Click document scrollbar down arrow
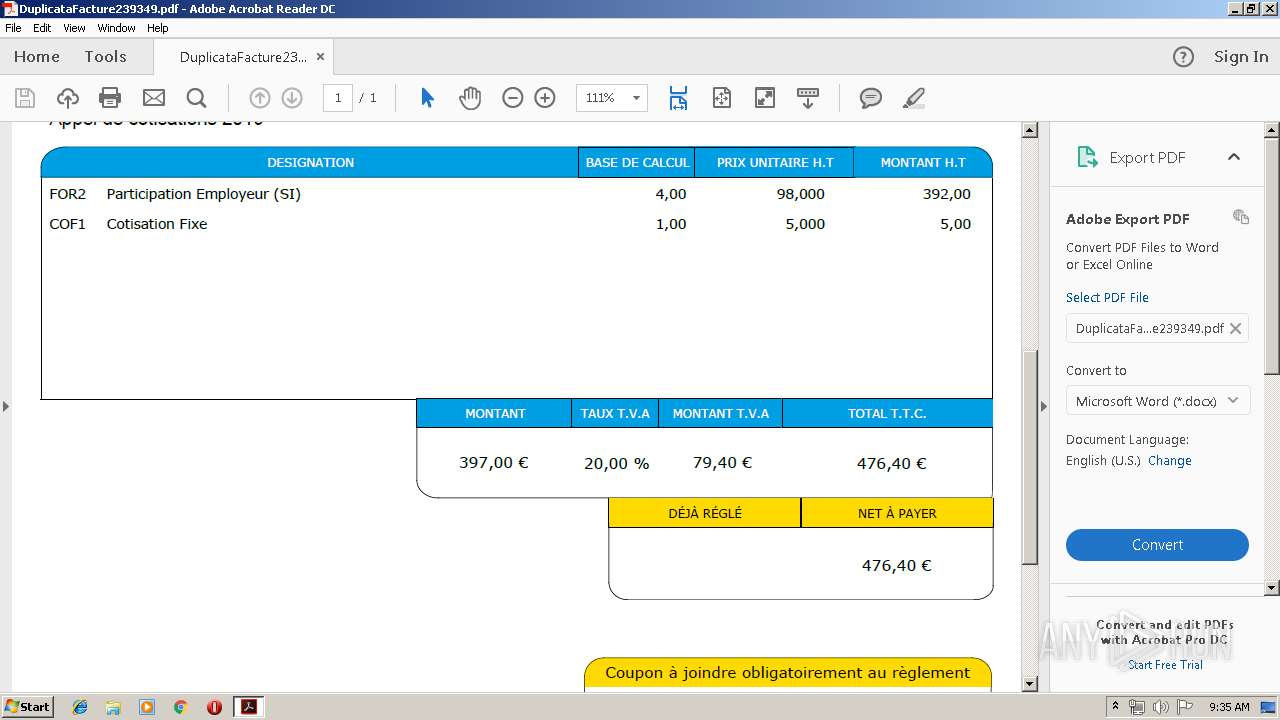The height and width of the screenshot is (720, 1280). click(x=1029, y=684)
